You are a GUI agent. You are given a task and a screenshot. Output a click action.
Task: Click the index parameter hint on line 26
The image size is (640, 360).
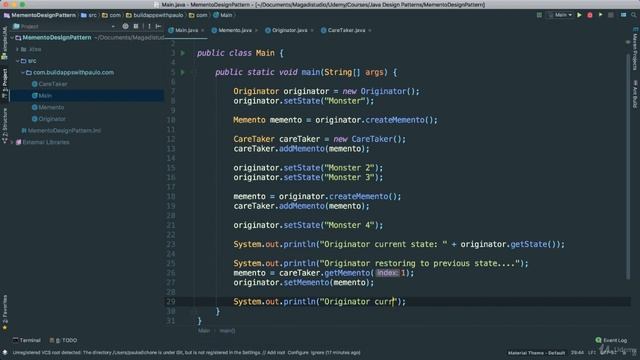click(x=387, y=273)
